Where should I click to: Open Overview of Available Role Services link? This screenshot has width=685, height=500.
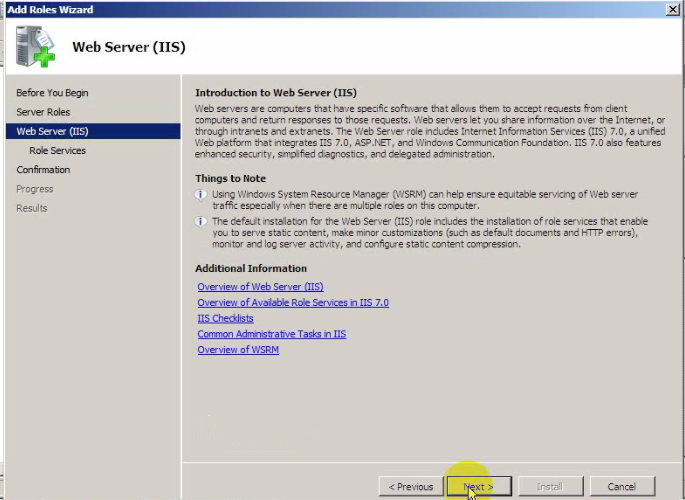coord(293,302)
